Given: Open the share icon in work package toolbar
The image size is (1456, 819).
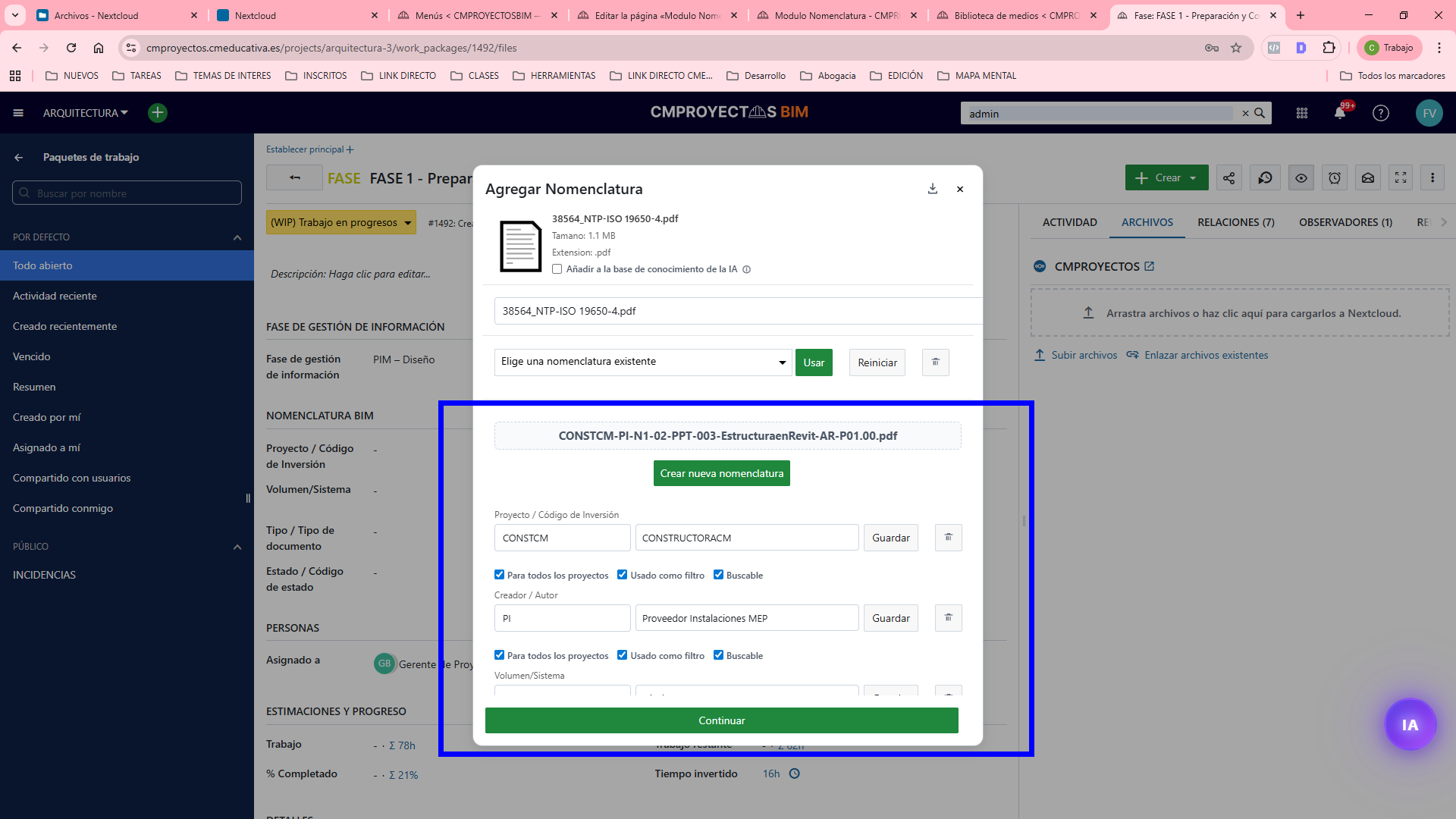Looking at the screenshot, I should pos(1228,177).
